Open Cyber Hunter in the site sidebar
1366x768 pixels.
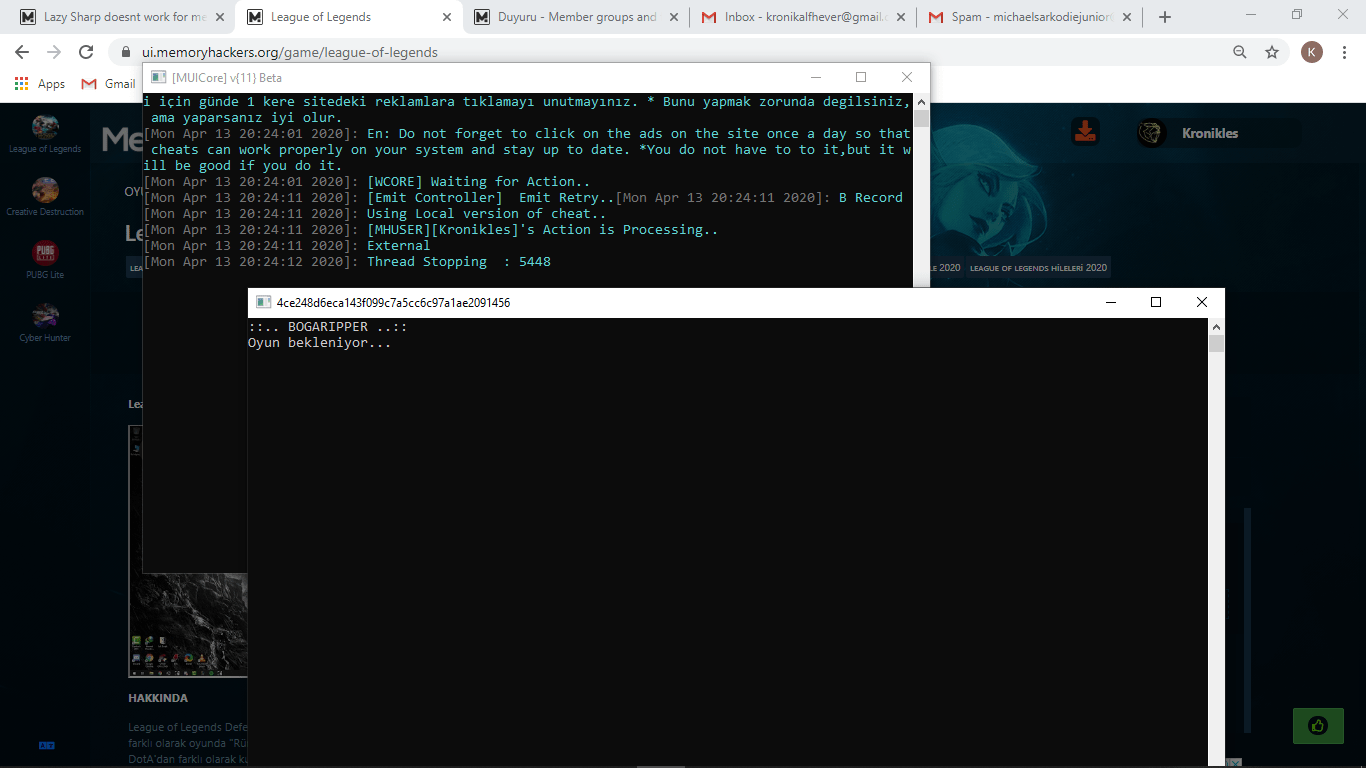pos(45,322)
